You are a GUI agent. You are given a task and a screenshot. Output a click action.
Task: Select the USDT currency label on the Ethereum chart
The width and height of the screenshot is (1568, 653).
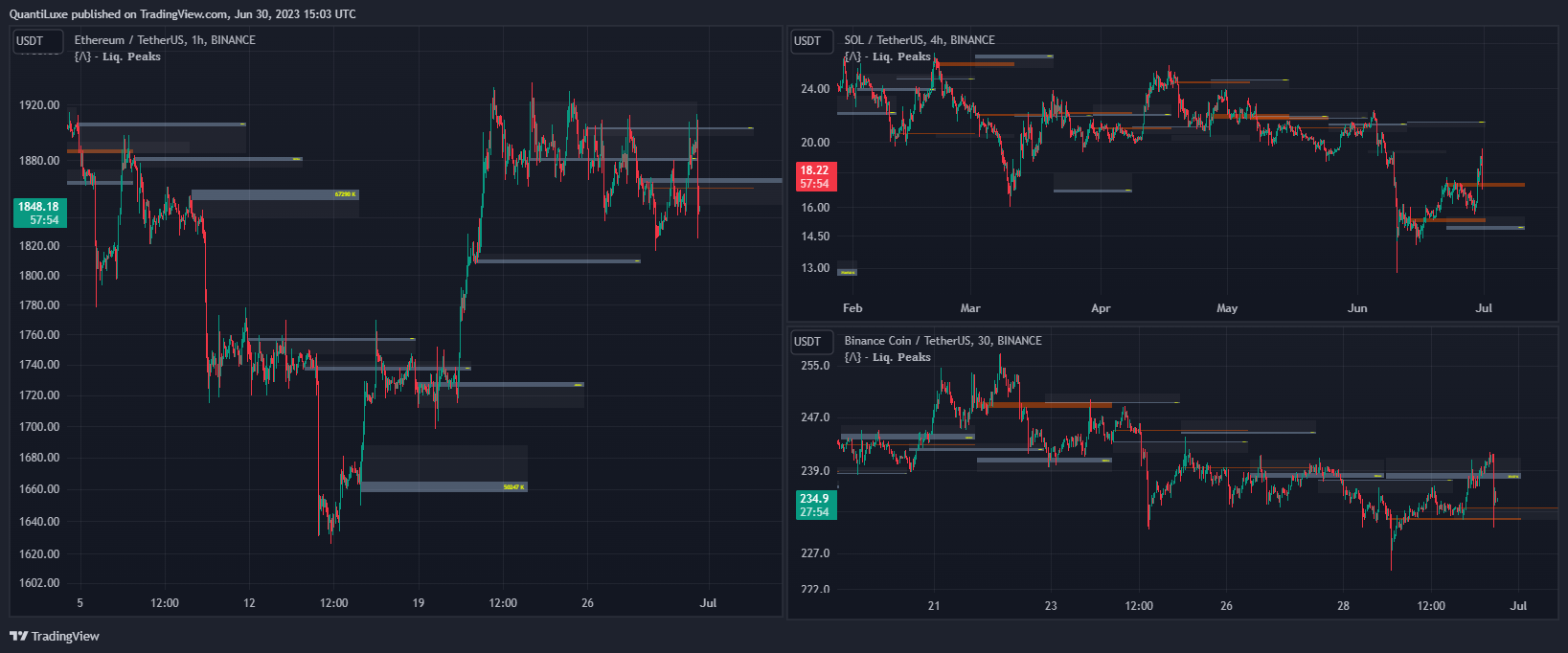(37, 41)
